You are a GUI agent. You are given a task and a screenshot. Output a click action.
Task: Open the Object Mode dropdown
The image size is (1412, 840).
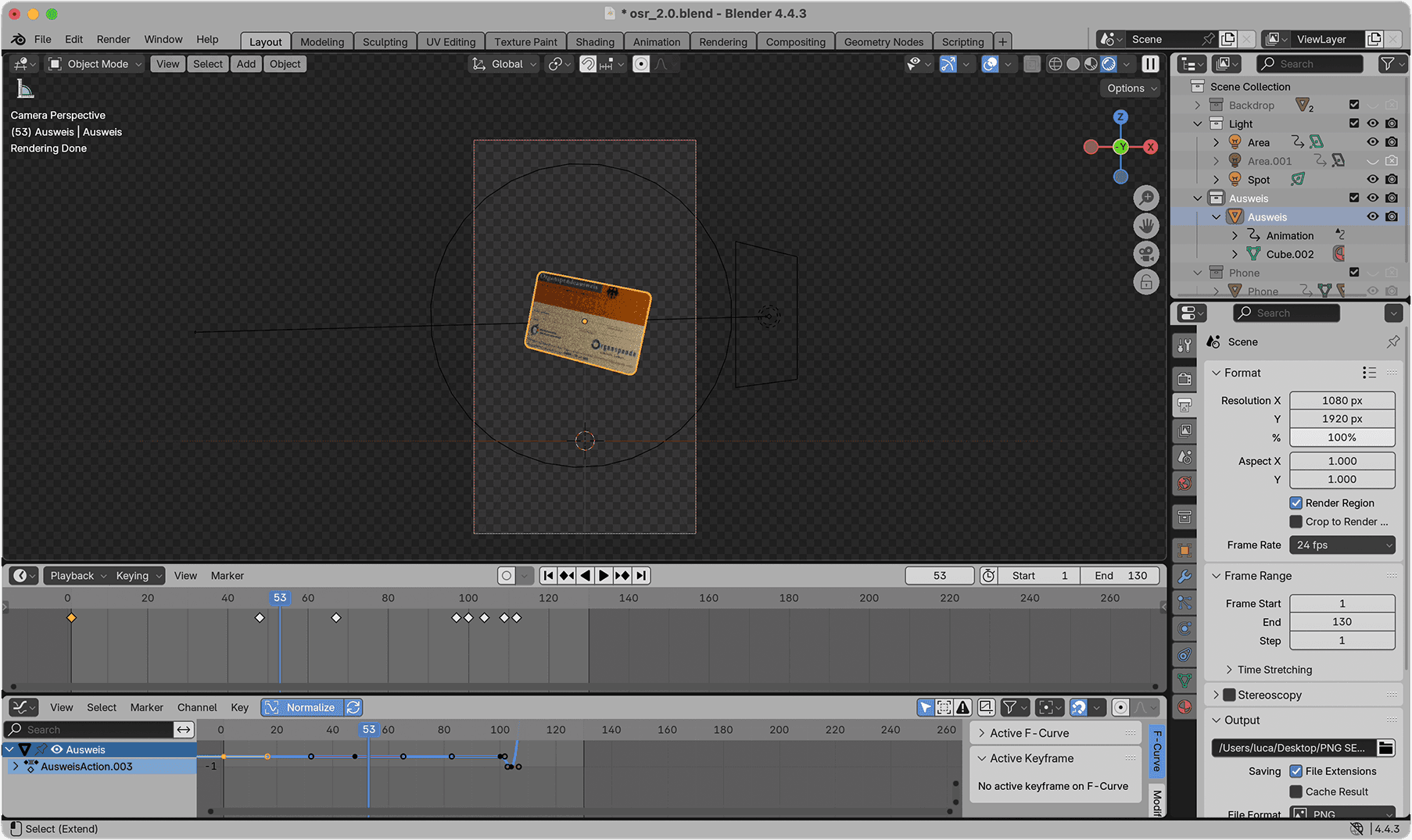click(x=95, y=64)
